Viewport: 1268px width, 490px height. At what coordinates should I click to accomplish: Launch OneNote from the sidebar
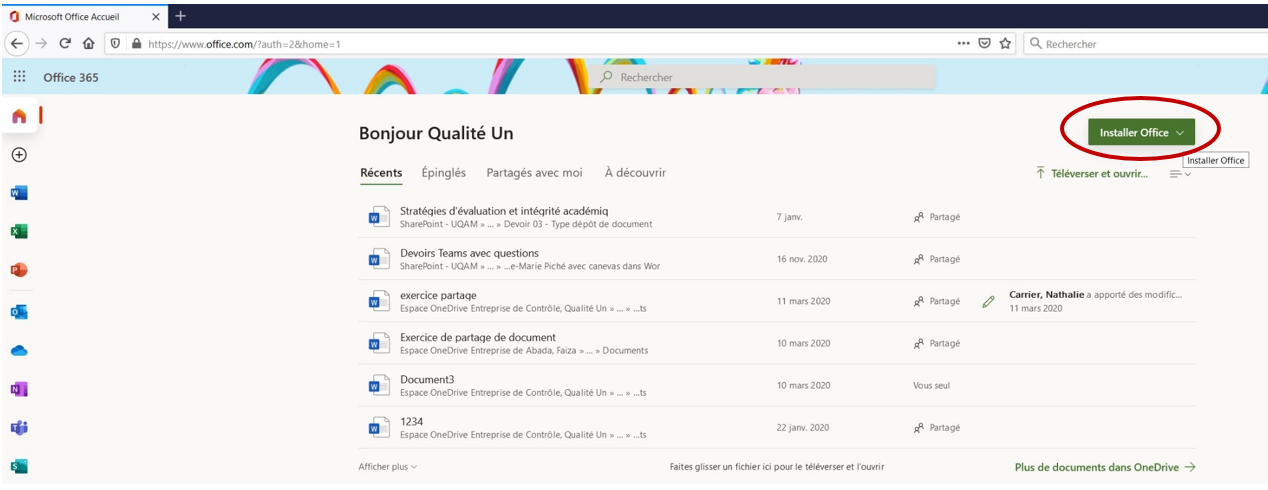(19, 389)
